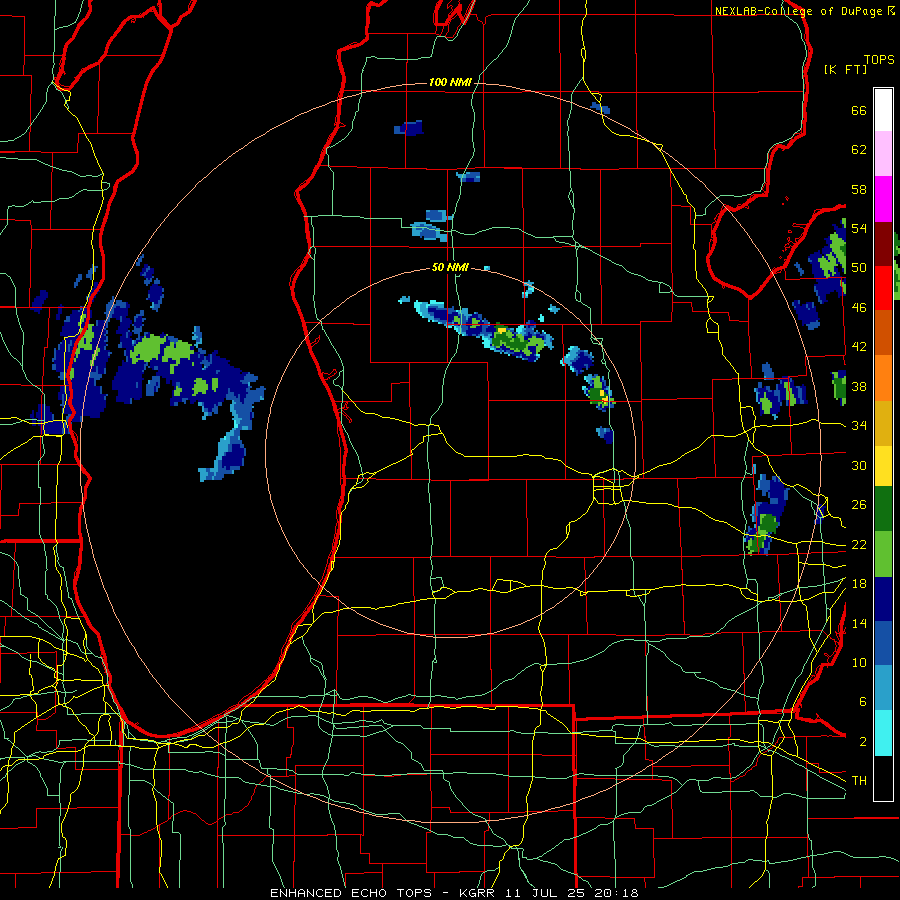Screen dimensions: 900x900
Task: Select the 46 value on the scale
Action: point(859,308)
